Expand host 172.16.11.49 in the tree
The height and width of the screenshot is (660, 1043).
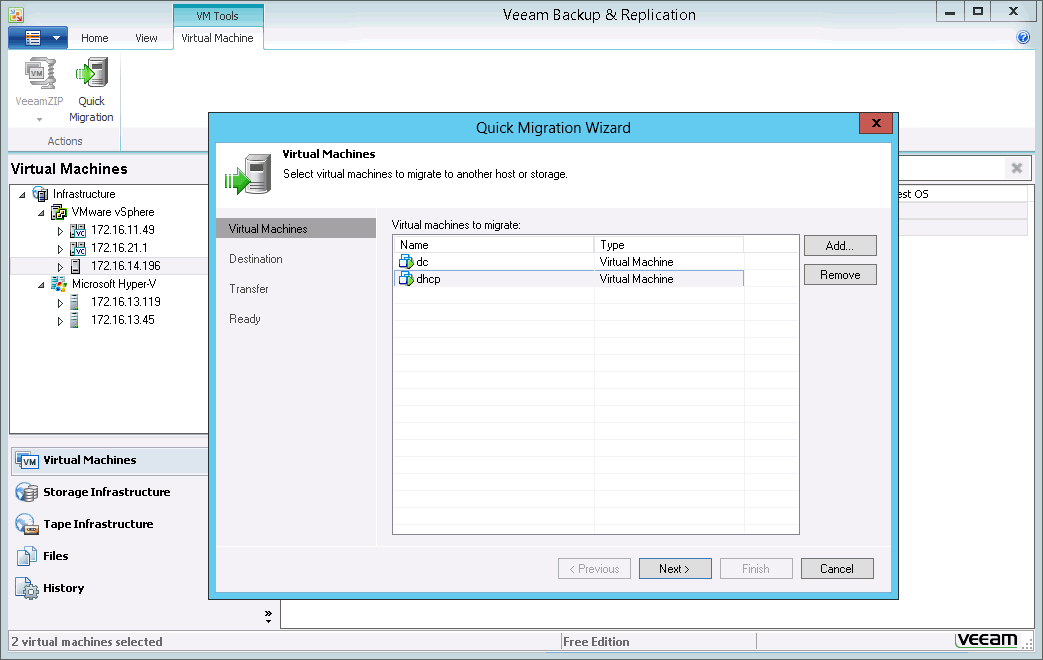[58, 230]
